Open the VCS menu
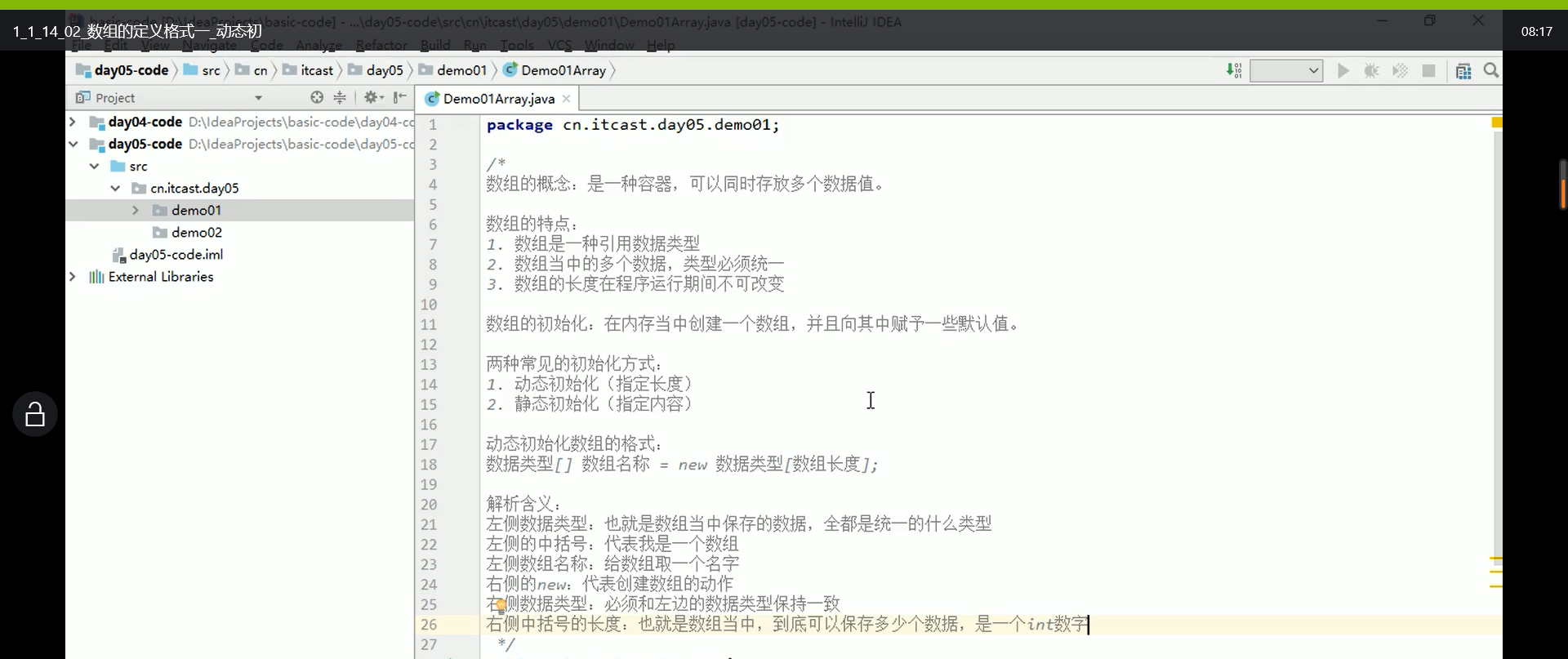Screen dimensions: 1568x659 (x=559, y=45)
